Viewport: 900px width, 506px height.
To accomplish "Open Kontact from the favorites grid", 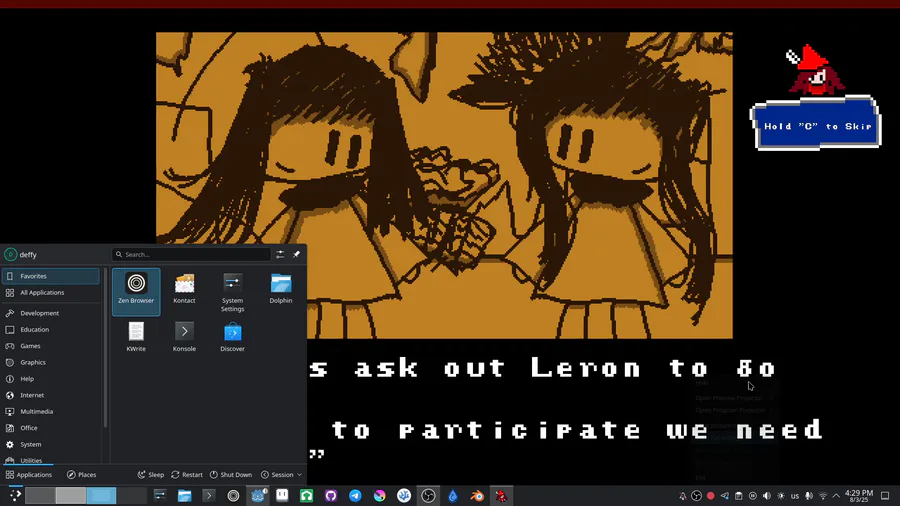I will tap(184, 289).
